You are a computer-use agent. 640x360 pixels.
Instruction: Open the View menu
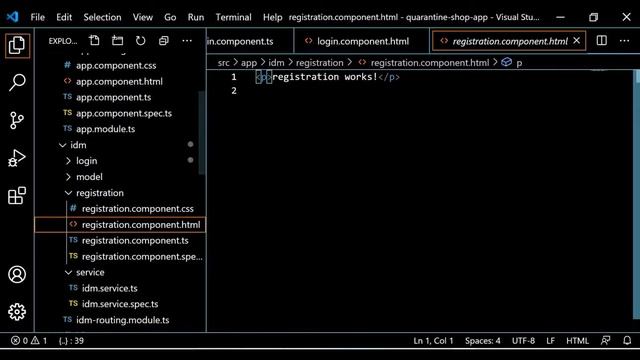[x=142, y=17]
